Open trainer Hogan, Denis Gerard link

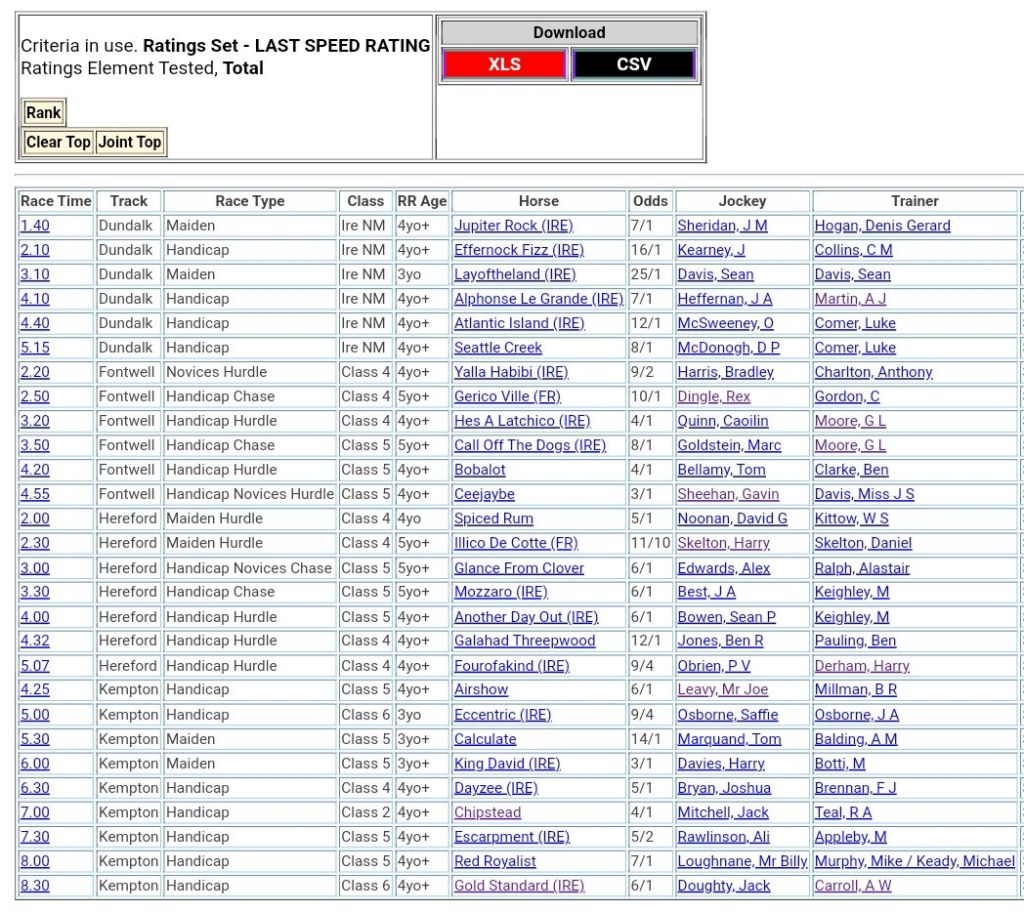click(882, 226)
